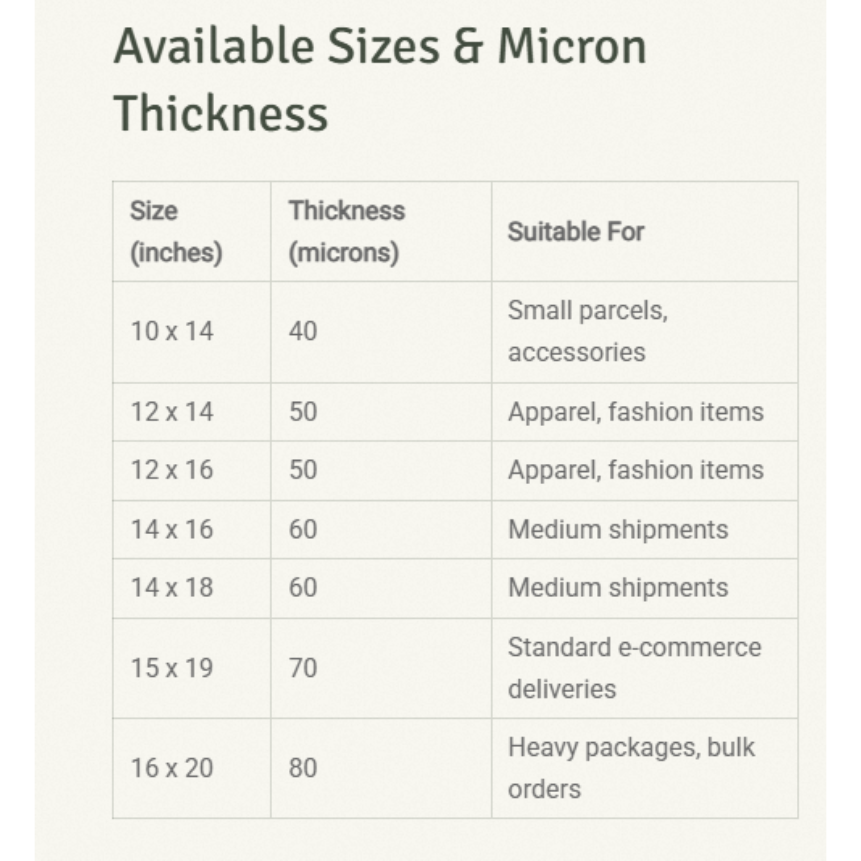This screenshot has height=861, width=861.
Task: Select "Standard e-commerce deliveries" cell
Action: point(634,668)
